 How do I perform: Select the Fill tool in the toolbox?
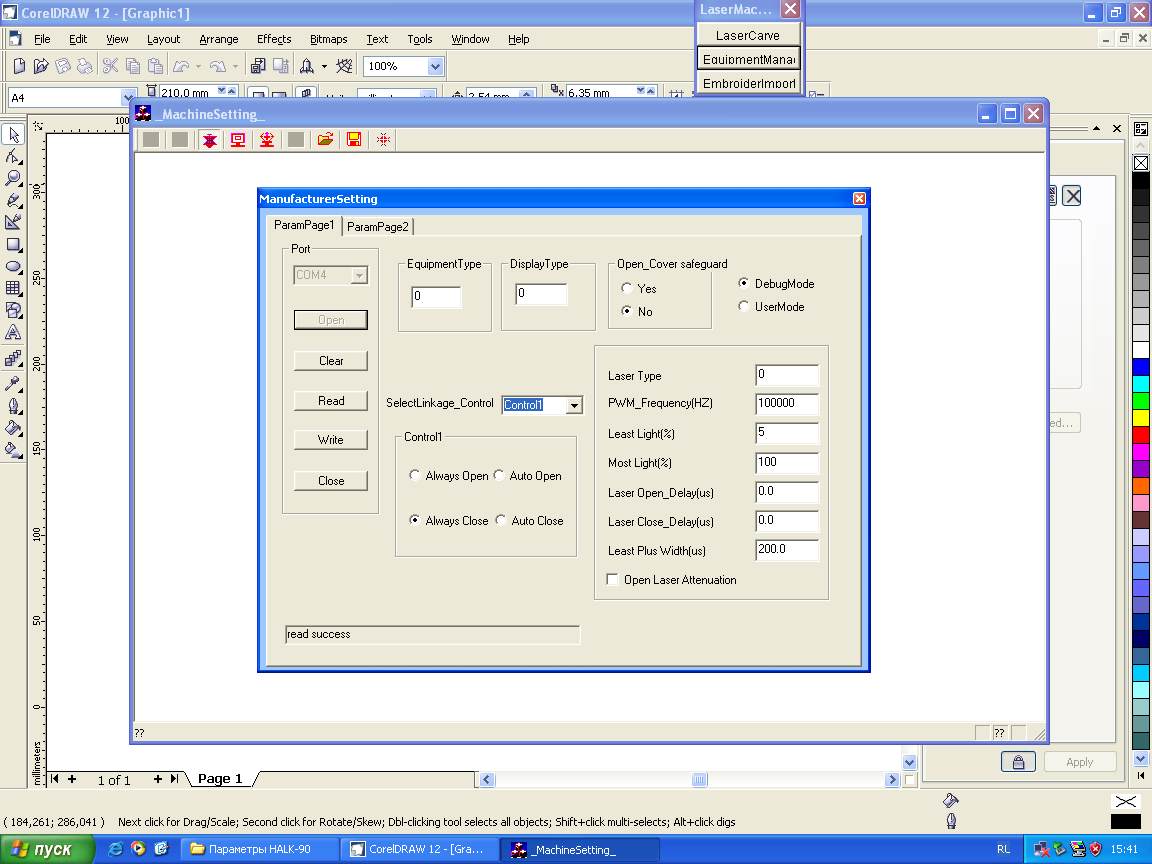click(x=13, y=428)
